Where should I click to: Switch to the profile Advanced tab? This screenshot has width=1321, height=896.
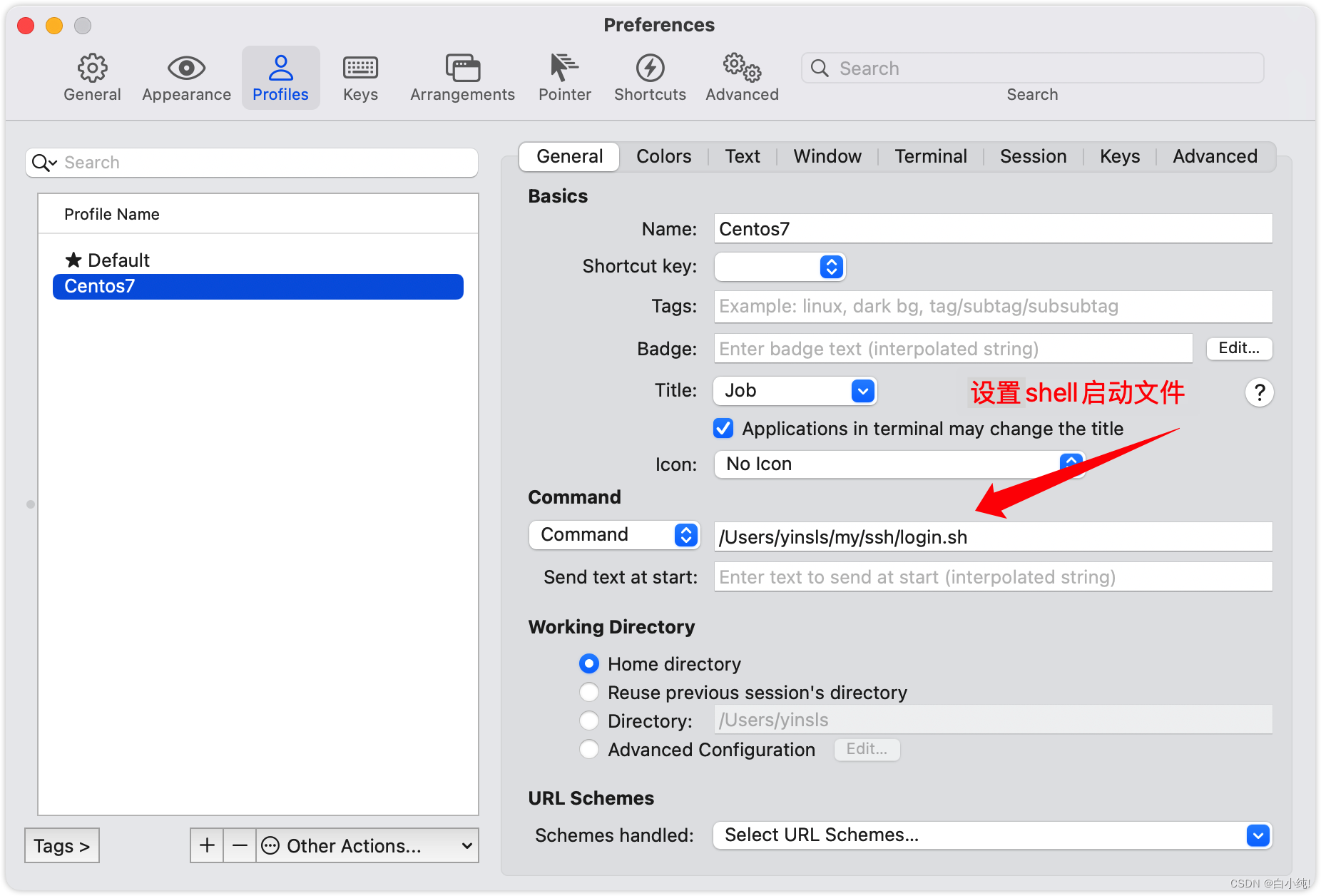pos(1215,156)
